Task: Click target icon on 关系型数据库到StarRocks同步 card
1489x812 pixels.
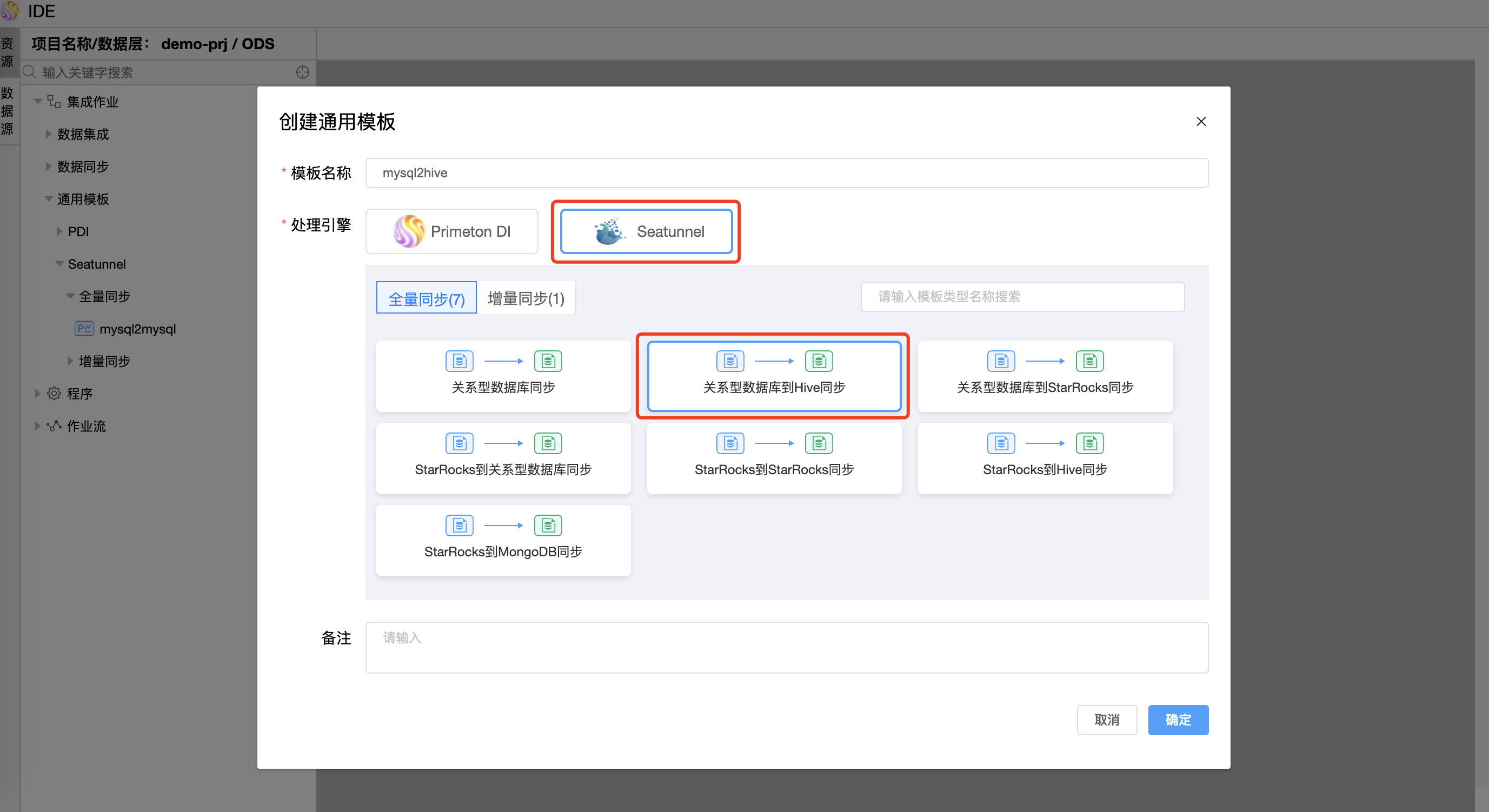Action: [x=1089, y=361]
